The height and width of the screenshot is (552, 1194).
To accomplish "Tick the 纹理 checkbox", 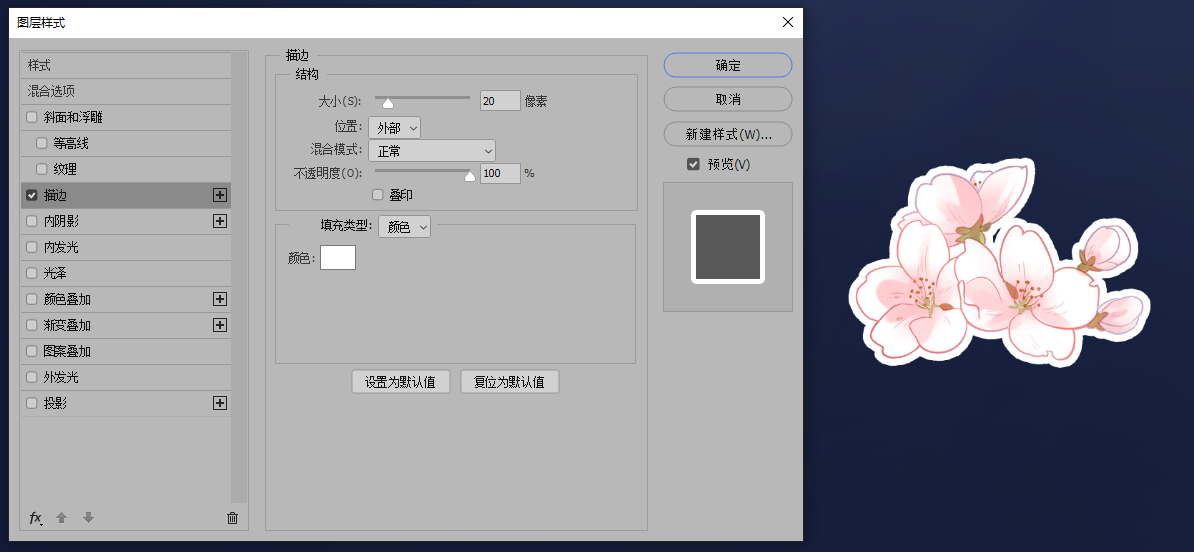I will click(x=41, y=169).
